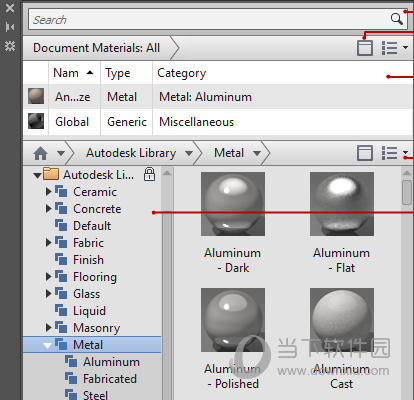This screenshot has width=414, height=400.
Task: Collapse the Autodesk Library root node
Action: (37, 175)
